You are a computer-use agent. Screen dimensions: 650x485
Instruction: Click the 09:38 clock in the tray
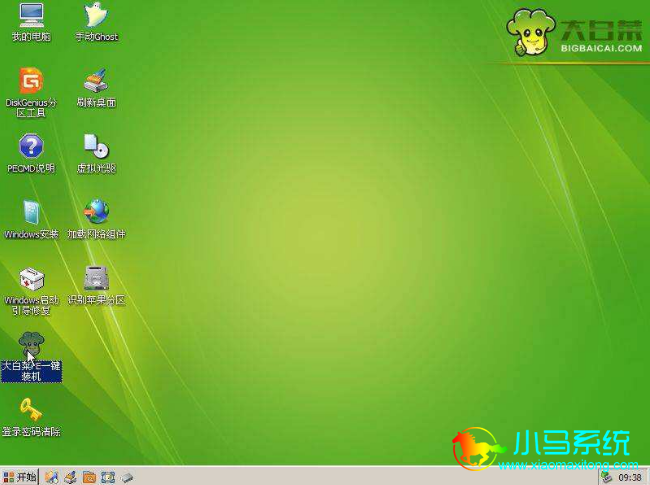click(x=630, y=478)
